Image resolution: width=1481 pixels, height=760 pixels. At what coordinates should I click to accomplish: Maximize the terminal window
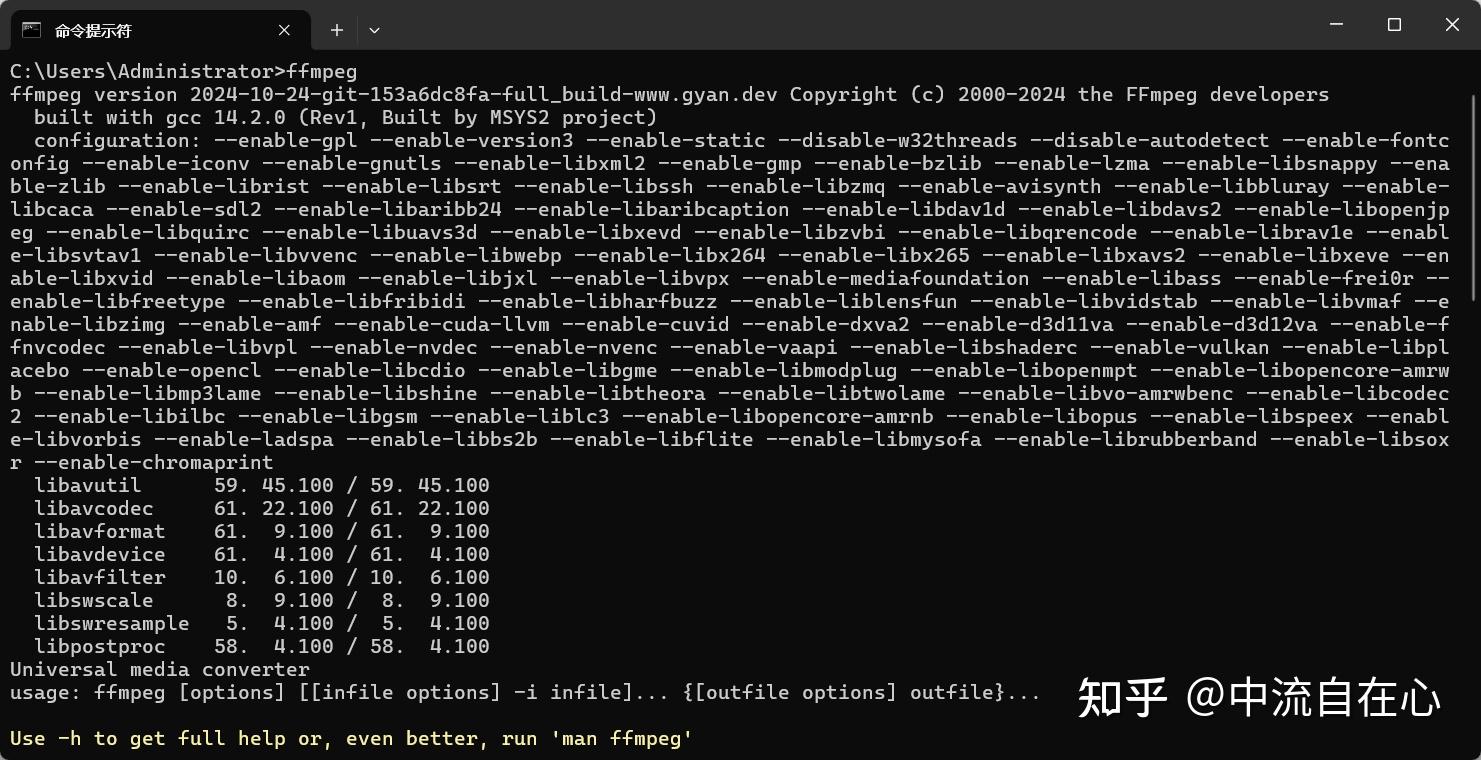[x=1394, y=25]
